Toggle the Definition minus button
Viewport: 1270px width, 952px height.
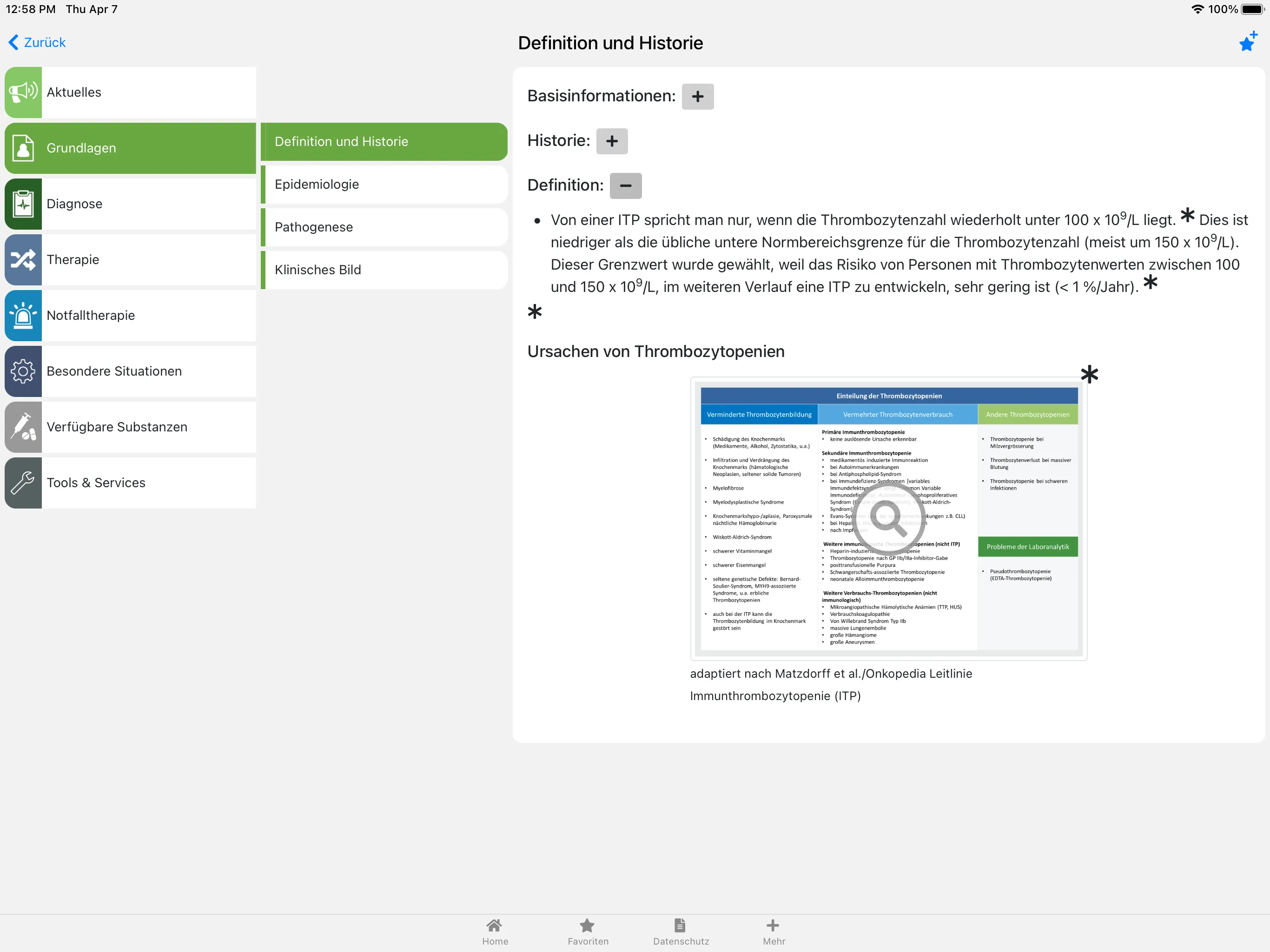pyautogui.click(x=624, y=185)
